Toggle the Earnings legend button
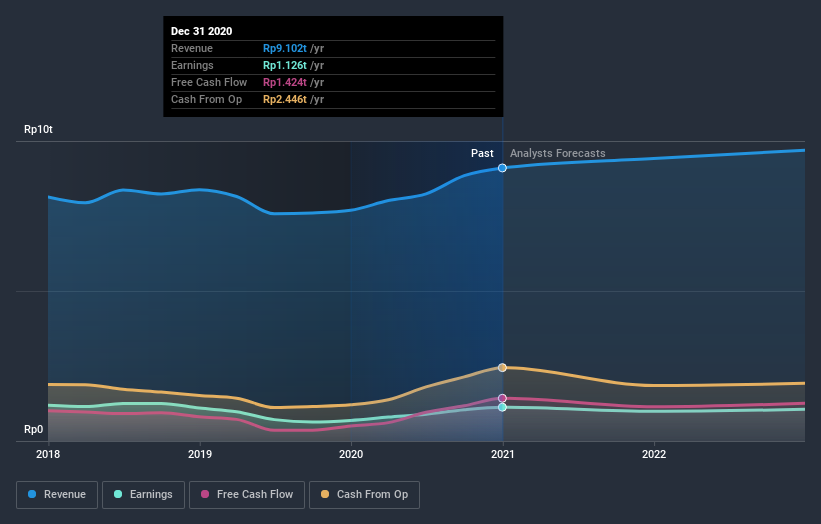The height and width of the screenshot is (524, 821). tap(143, 495)
